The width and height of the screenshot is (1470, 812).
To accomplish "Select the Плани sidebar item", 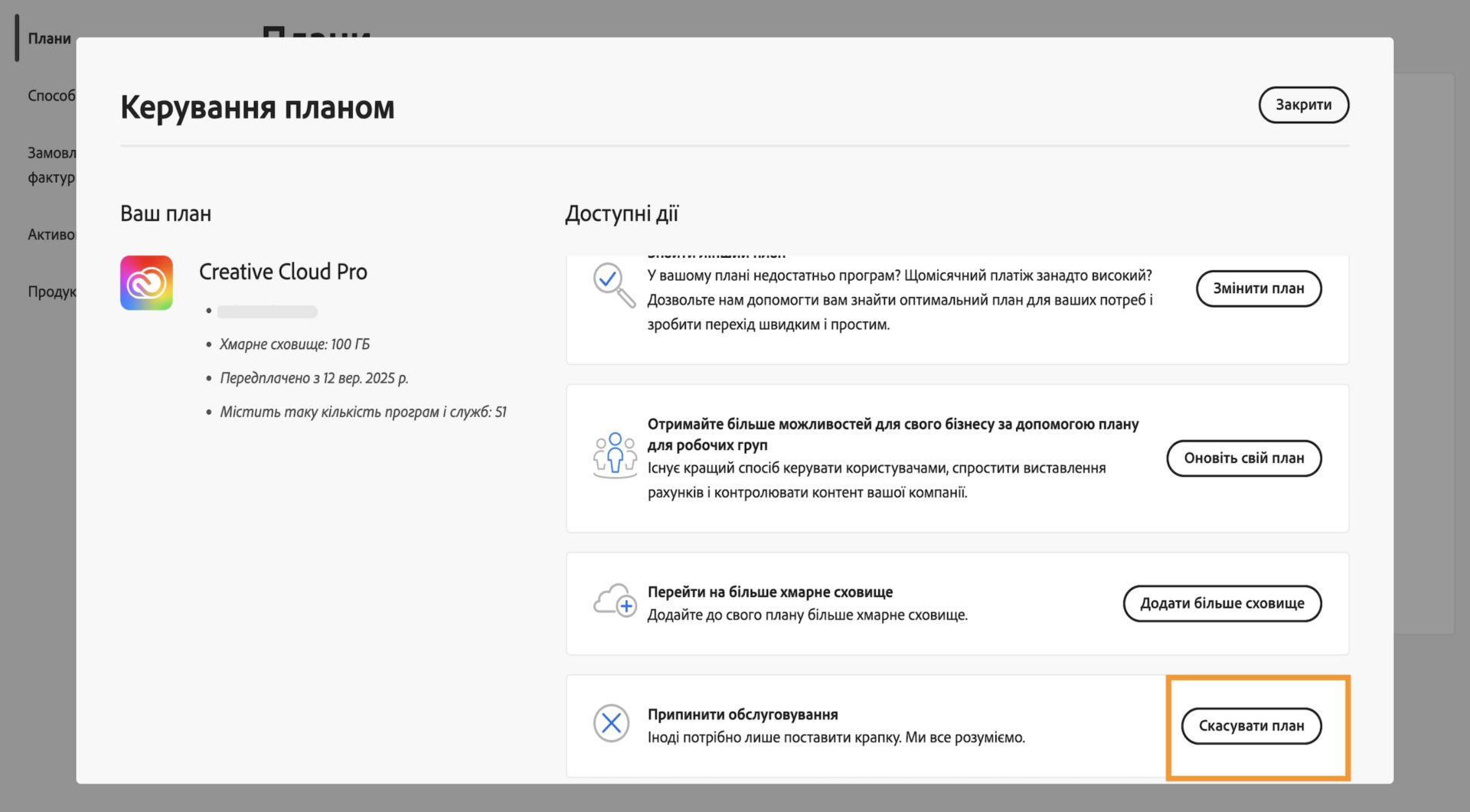I will (48, 38).
